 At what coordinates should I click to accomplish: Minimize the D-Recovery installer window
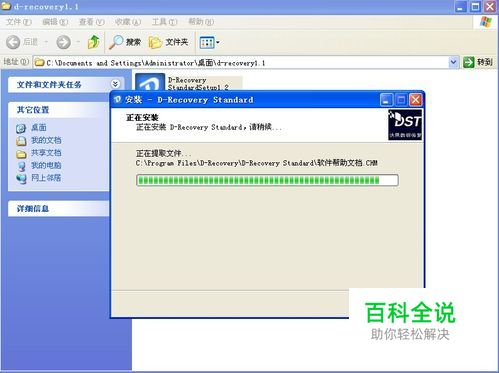386,100
